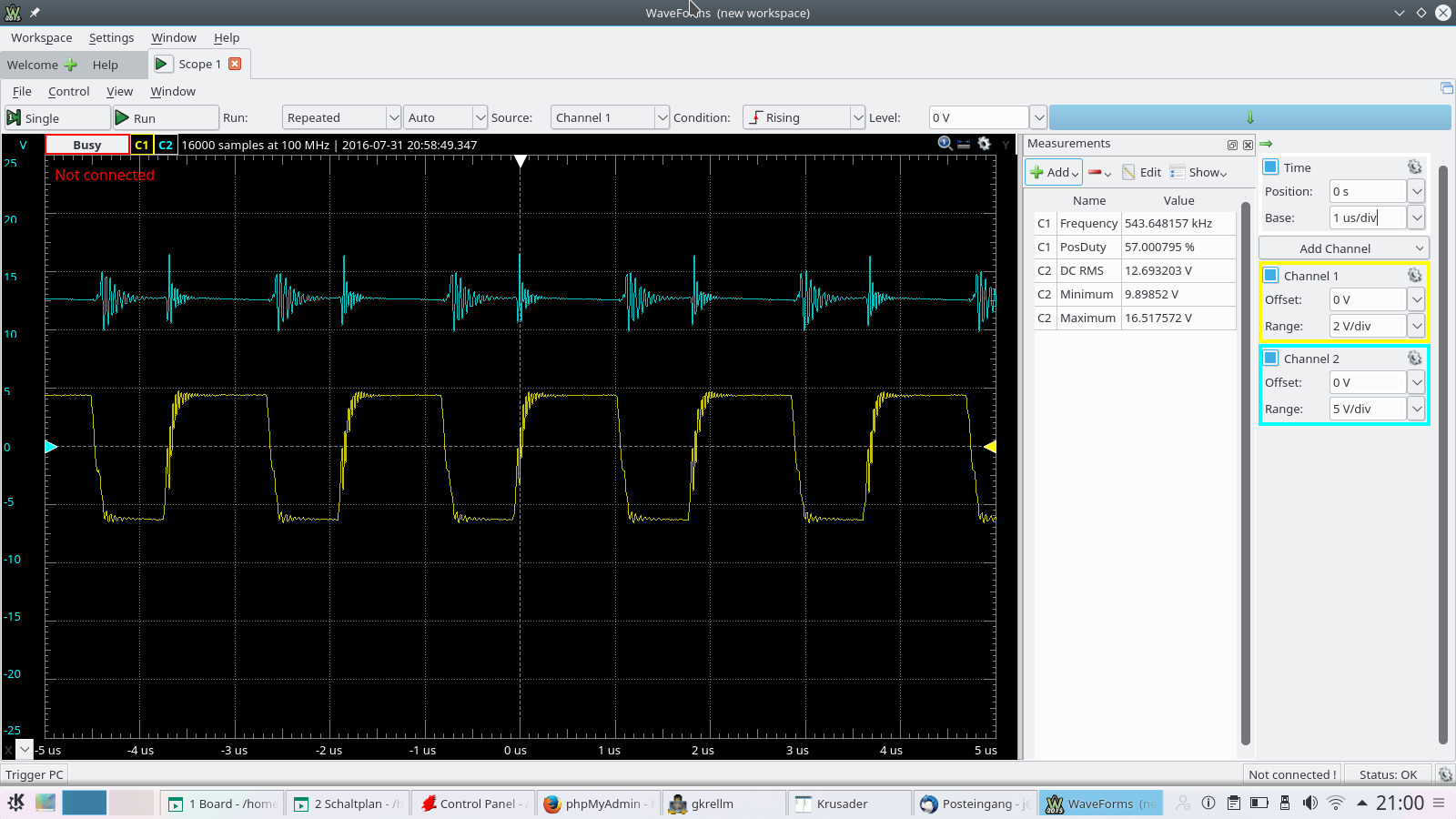Viewport: 1456px width, 819px height.
Task: Open Channel 2 settings gear icon
Action: pos(1414,359)
